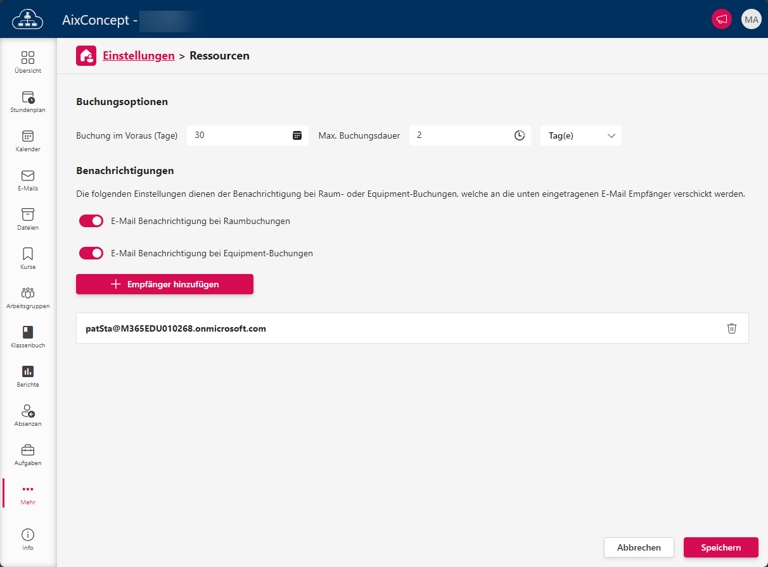The image size is (768, 567).
Task: Open the Absenzen section
Action: point(28,414)
